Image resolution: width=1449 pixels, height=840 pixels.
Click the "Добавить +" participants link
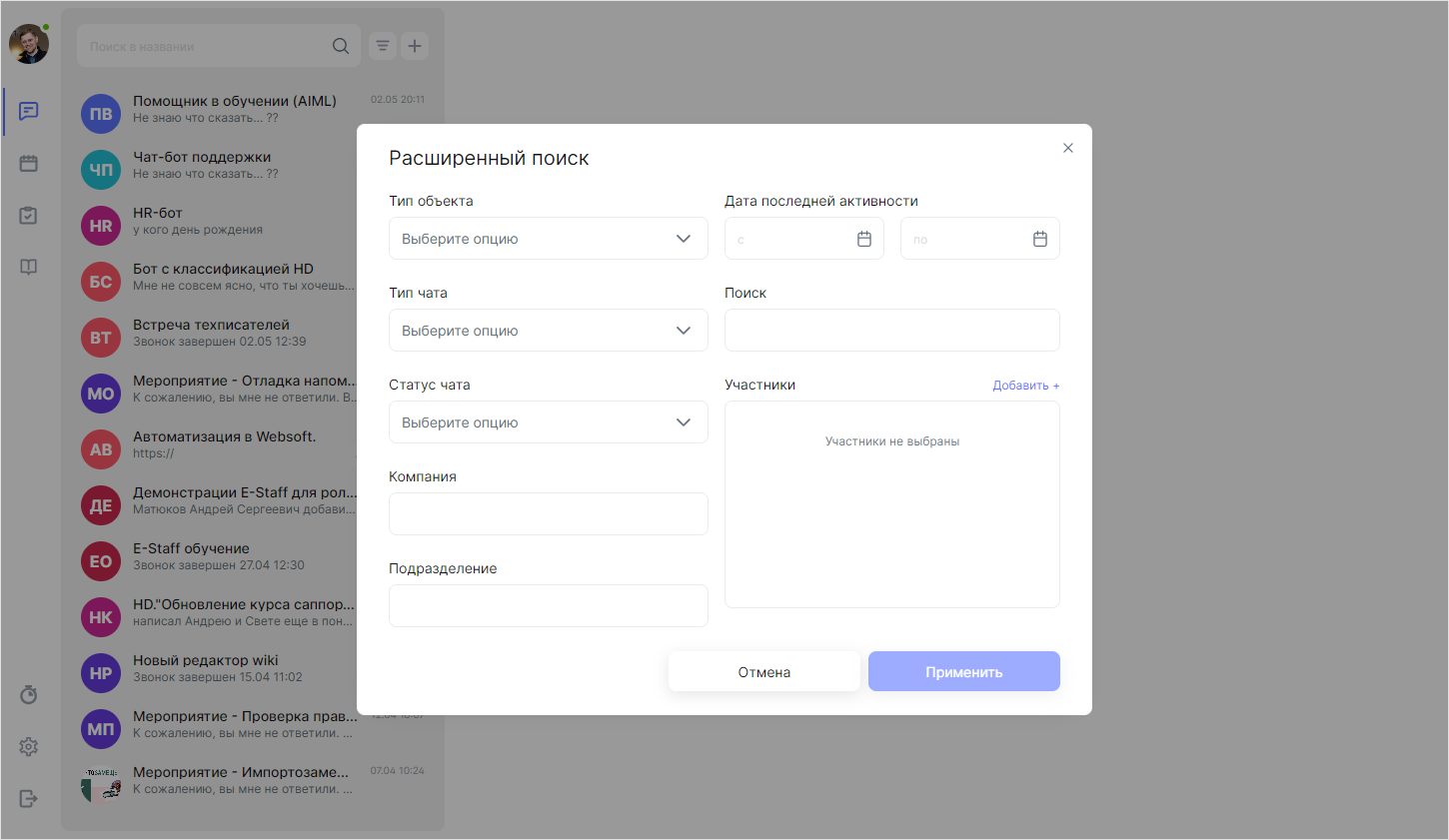coord(1025,386)
